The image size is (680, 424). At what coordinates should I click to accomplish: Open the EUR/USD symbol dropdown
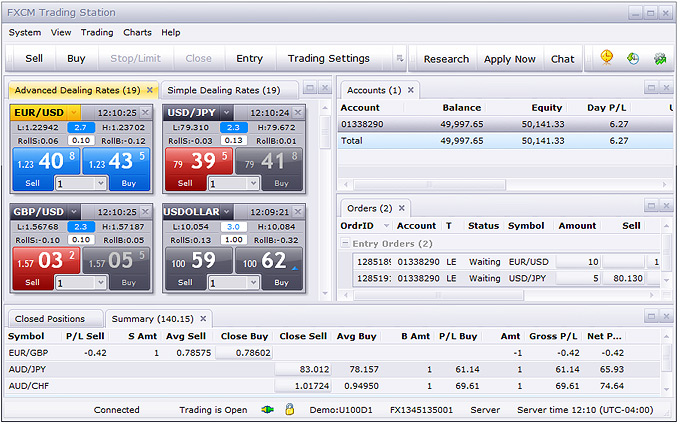pos(74,113)
